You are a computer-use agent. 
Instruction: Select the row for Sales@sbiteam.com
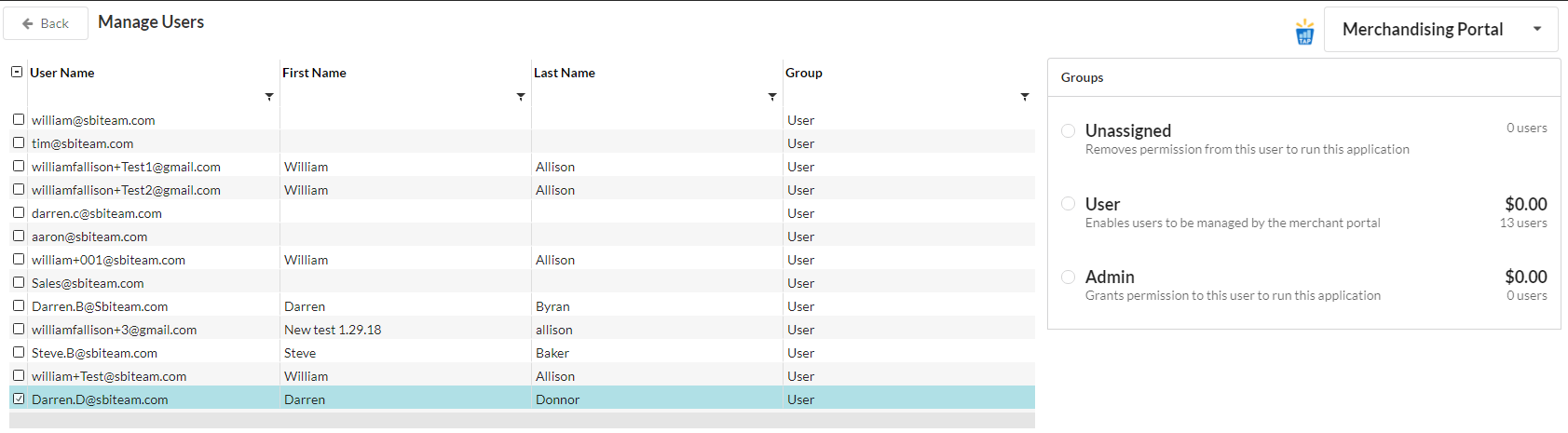[x=522, y=282]
